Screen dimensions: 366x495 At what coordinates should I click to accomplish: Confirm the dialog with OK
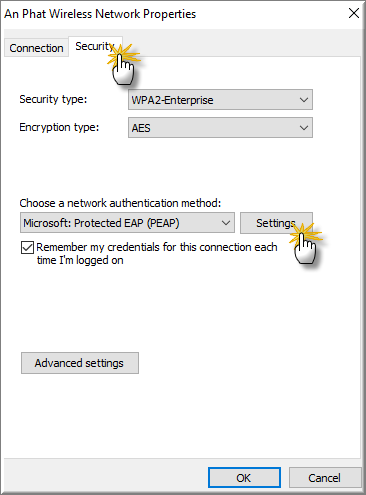(244, 478)
